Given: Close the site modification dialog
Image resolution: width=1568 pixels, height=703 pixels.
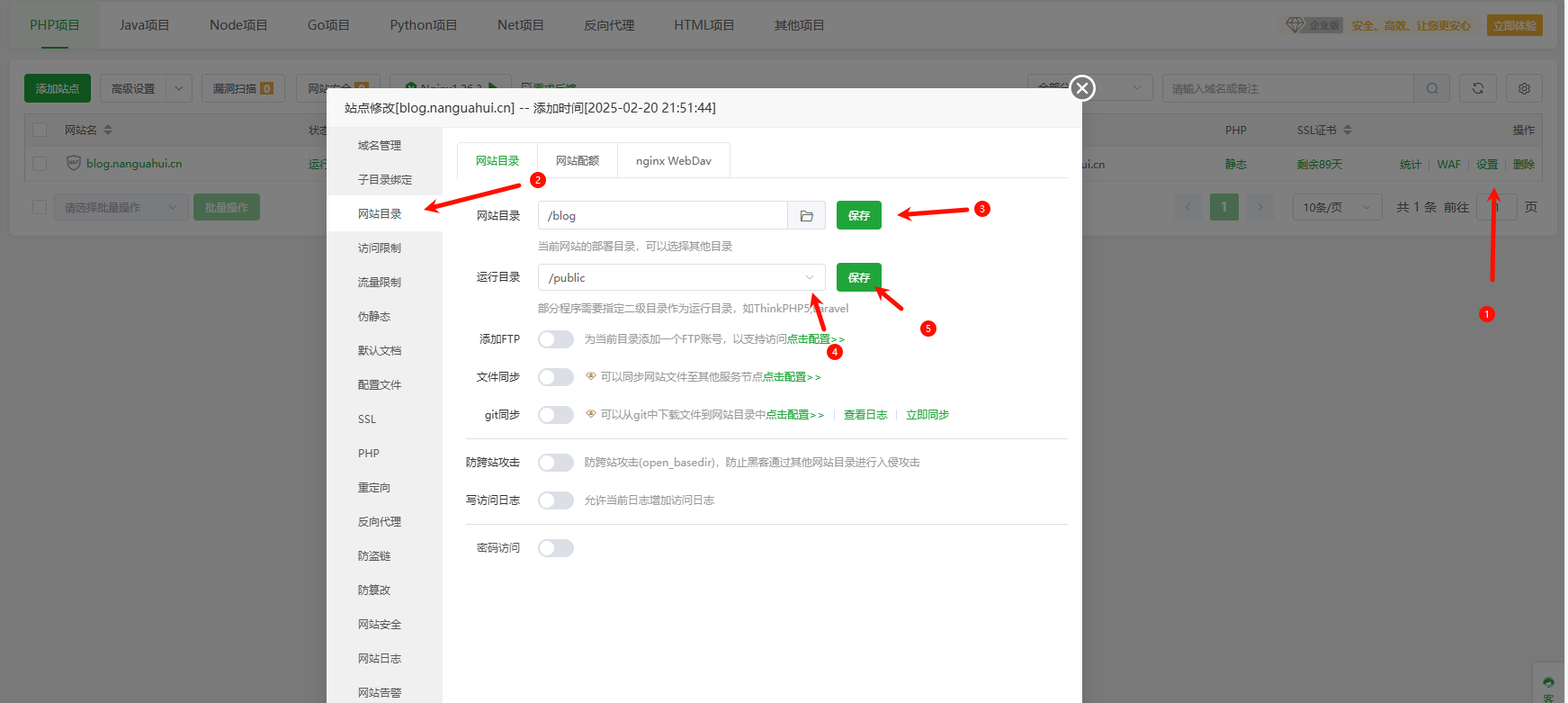Looking at the screenshot, I should tap(1082, 88).
